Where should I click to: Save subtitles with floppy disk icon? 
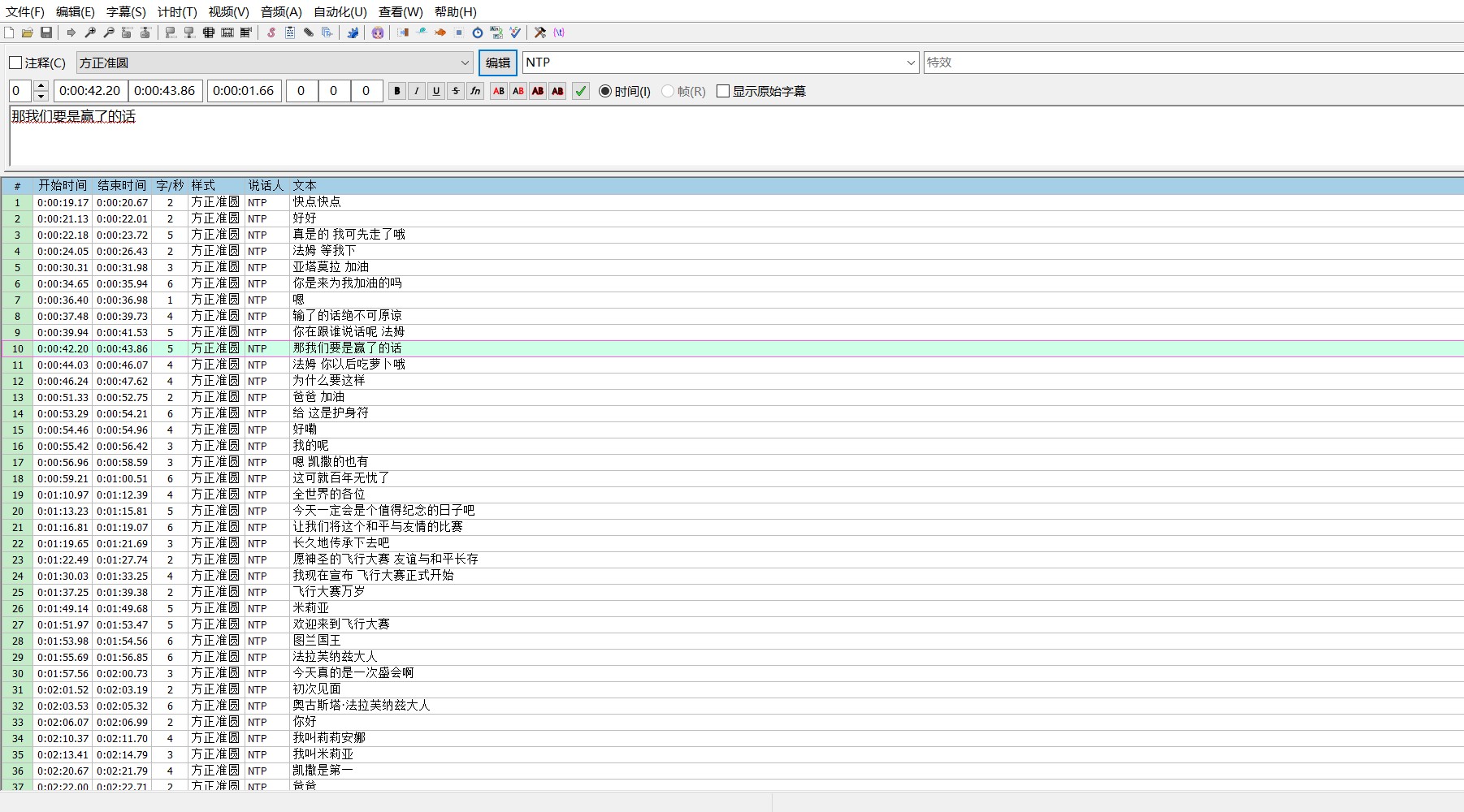46,32
